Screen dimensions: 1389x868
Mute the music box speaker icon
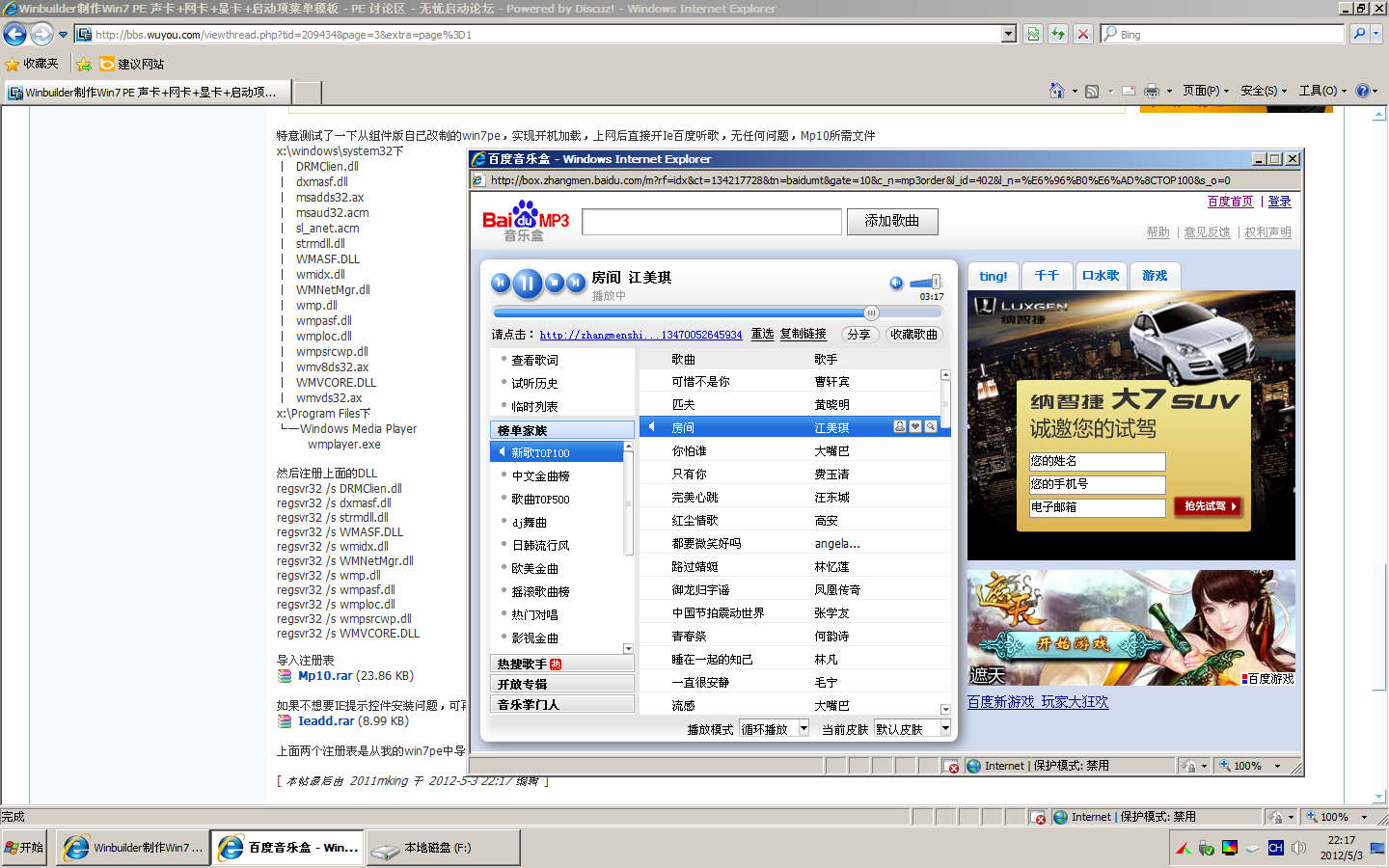pyautogui.click(x=896, y=283)
